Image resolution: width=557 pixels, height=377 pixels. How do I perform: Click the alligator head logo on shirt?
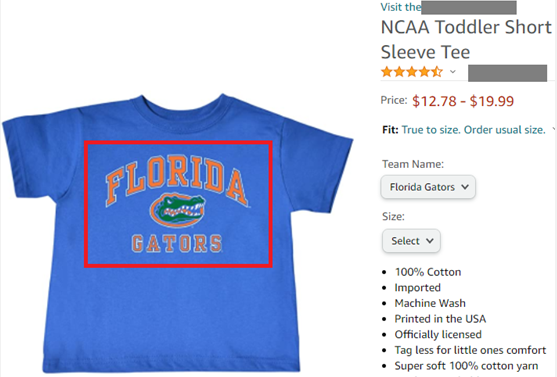(x=177, y=210)
